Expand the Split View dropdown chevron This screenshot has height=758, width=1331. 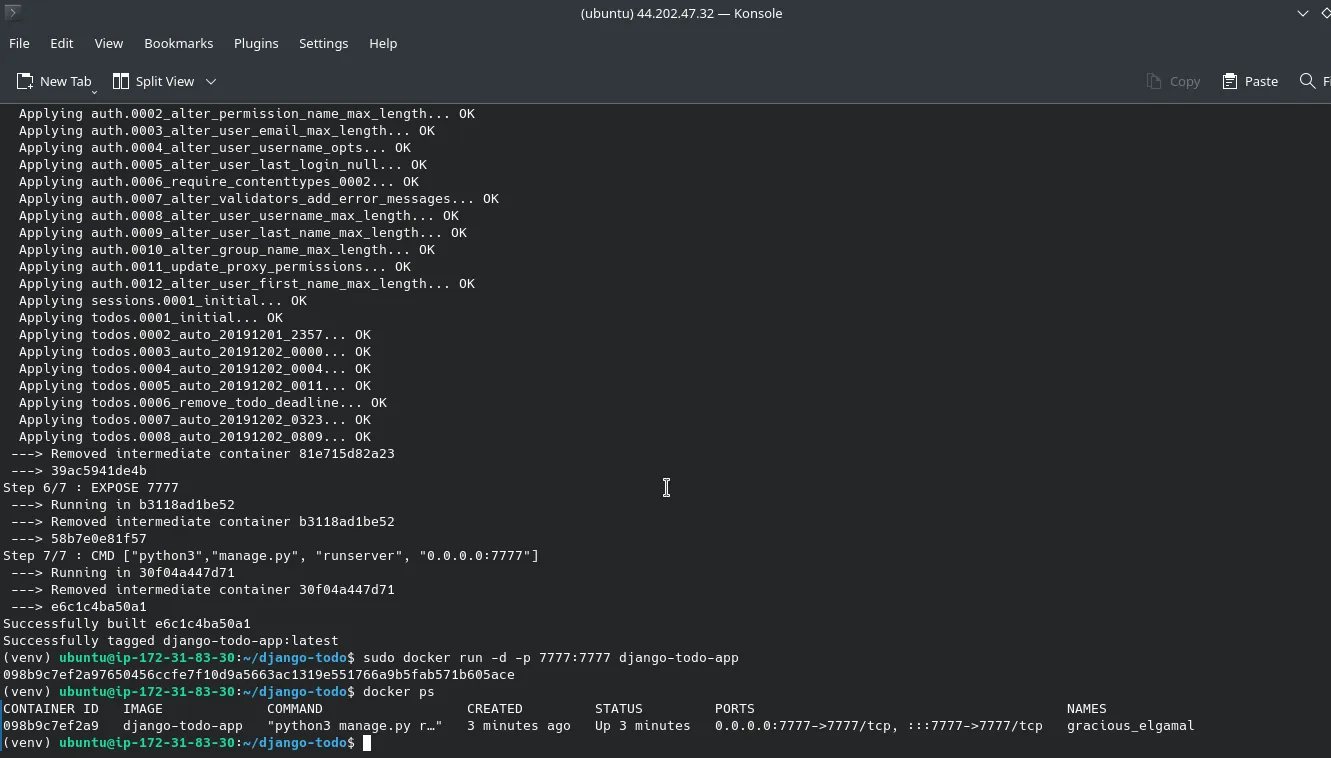click(211, 81)
